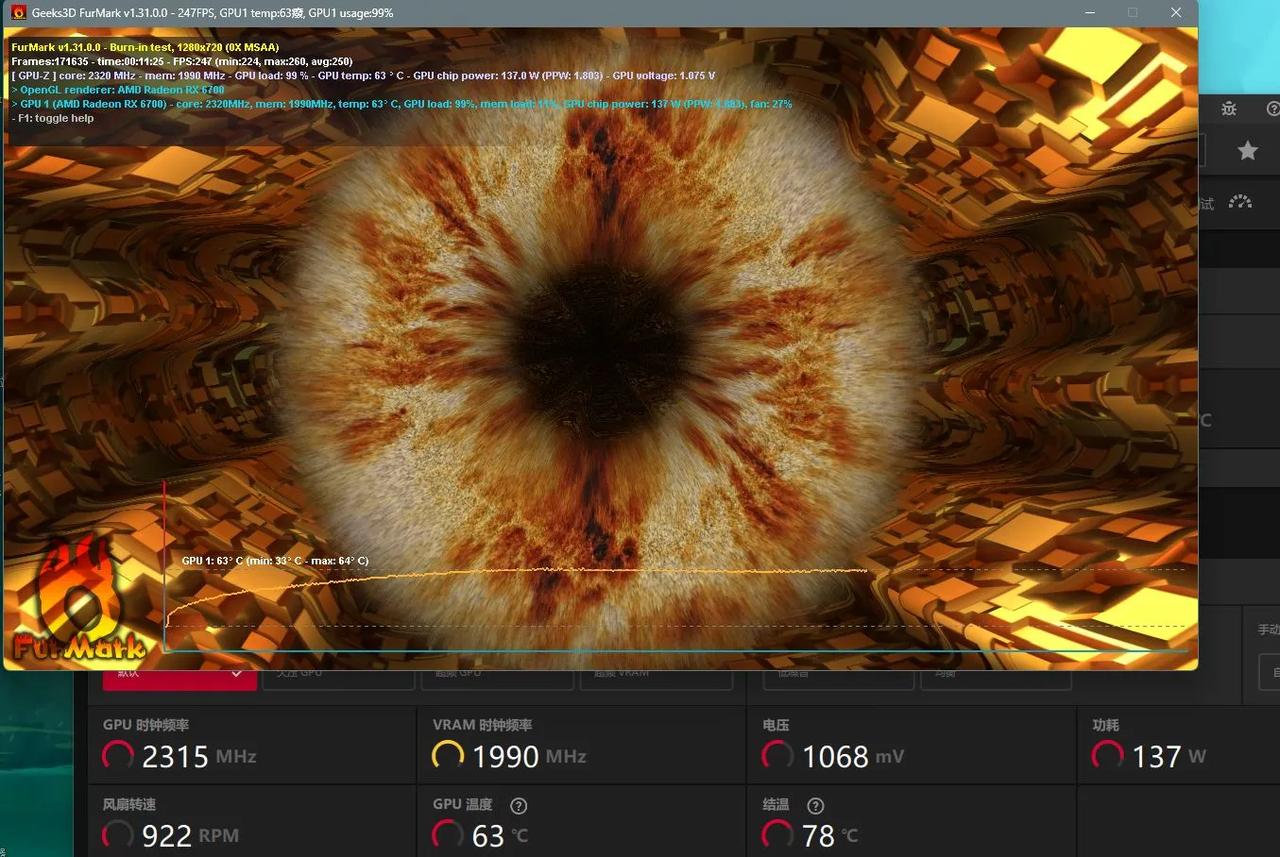Click the 'GPU 时钟频率' label
1280x857 pixels.
(x=146, y=725)
